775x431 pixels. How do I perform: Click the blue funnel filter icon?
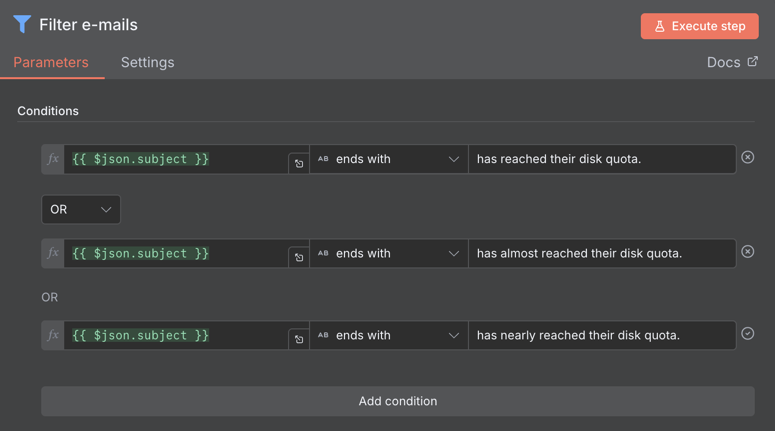22,24
